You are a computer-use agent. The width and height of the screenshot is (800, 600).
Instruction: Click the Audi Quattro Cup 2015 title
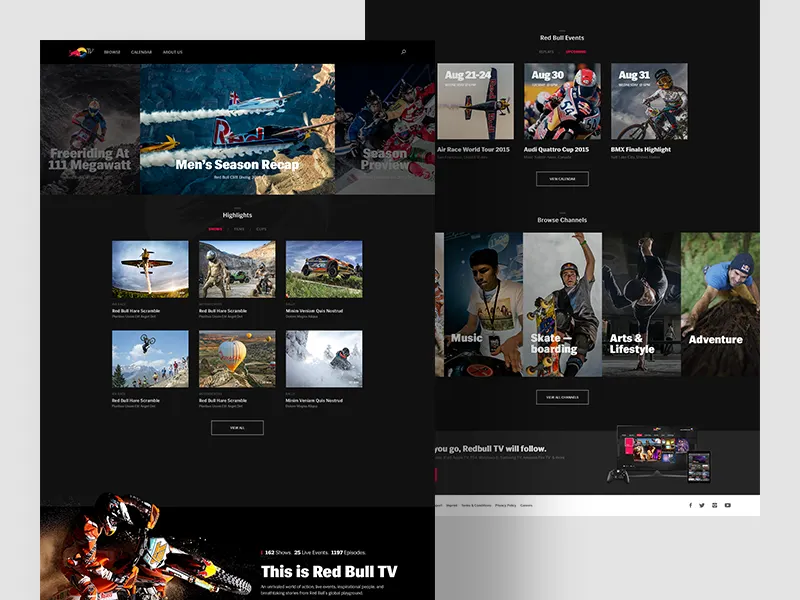pyautogui.click(x=556, y=149)
